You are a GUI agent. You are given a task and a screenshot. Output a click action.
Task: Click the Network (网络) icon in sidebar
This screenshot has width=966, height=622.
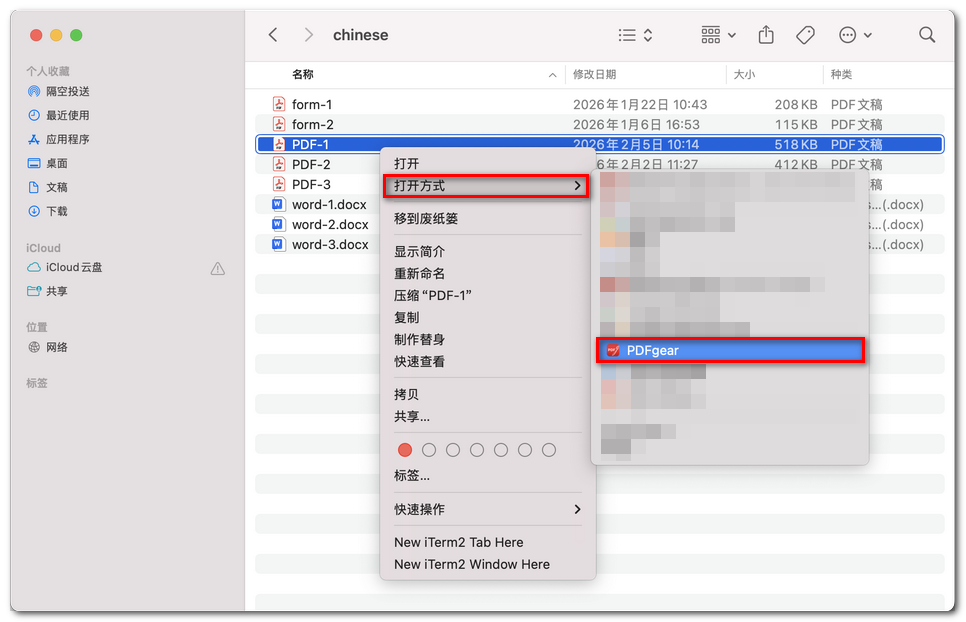[x=36, y=347]
